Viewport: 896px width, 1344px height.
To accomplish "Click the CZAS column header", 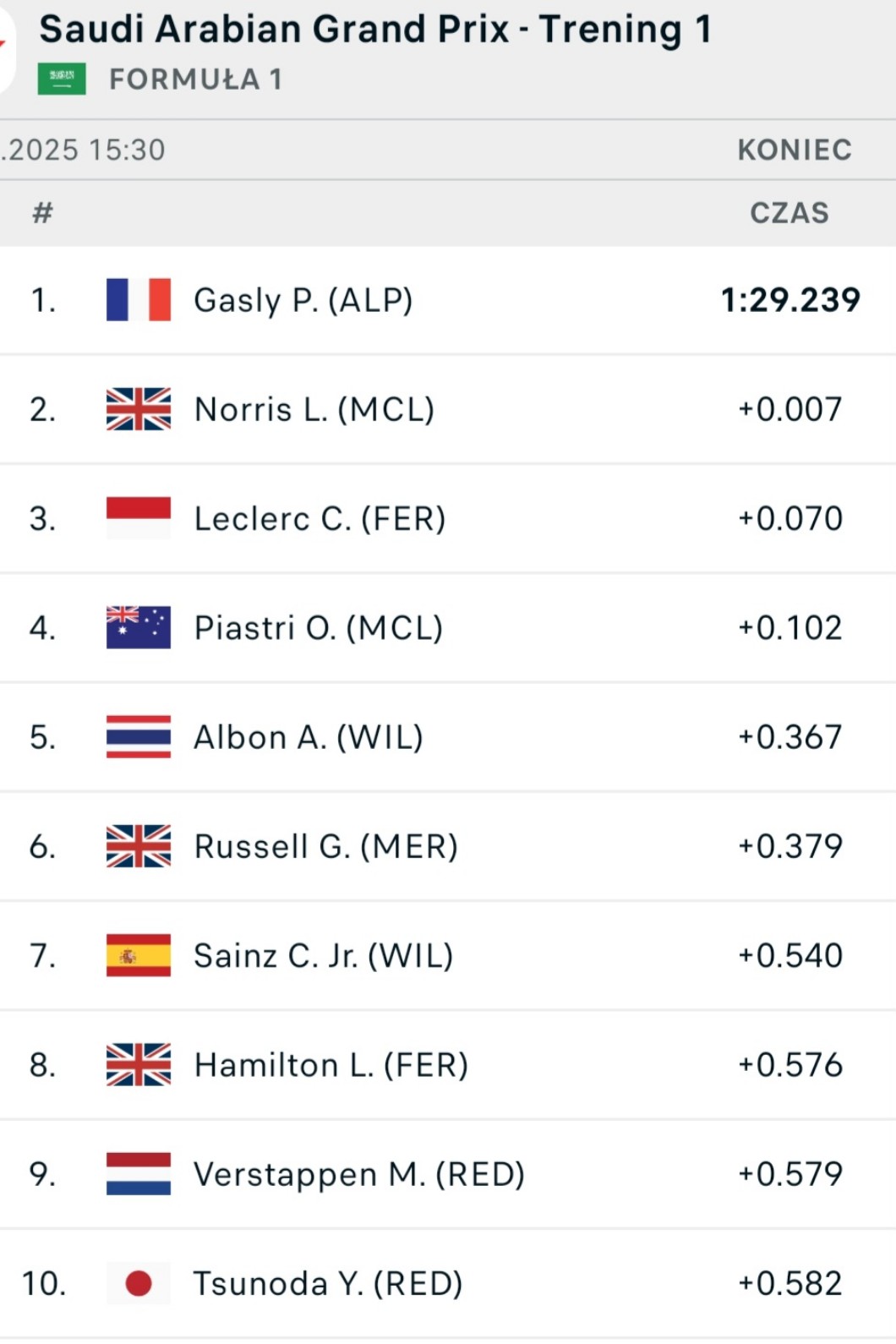I will (789, 213).
